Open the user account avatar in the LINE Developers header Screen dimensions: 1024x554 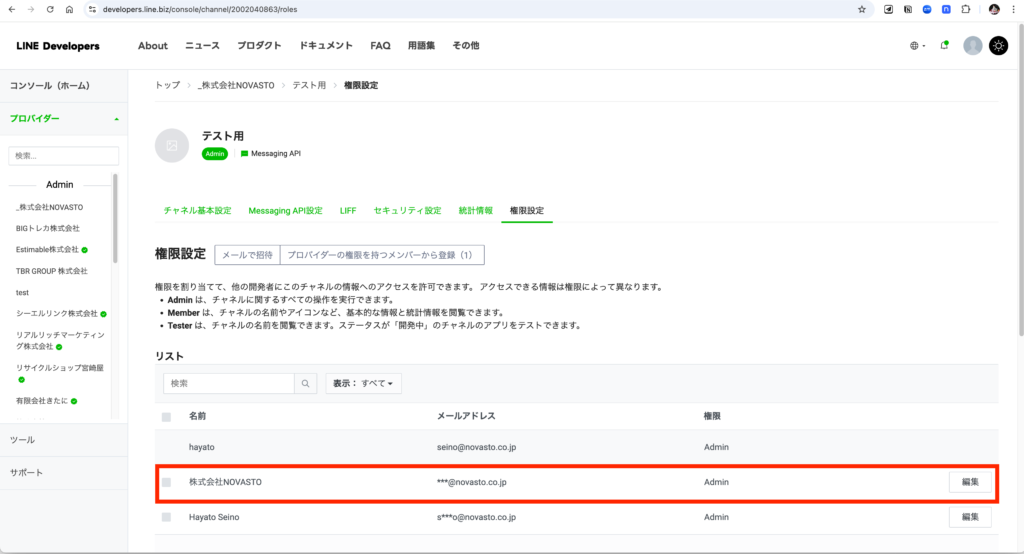tap(972, 46)
